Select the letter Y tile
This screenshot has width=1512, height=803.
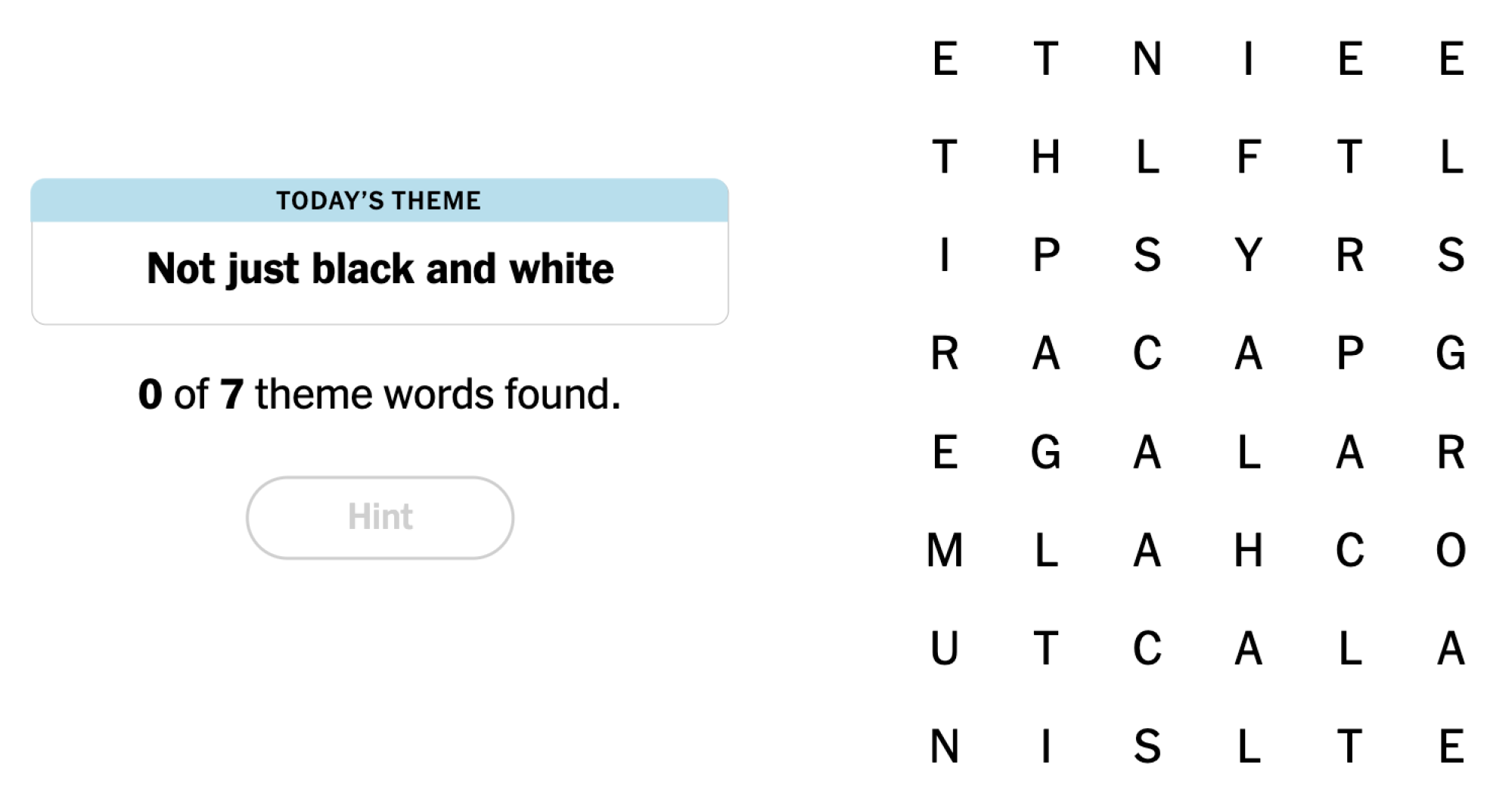pos(1248,255)
